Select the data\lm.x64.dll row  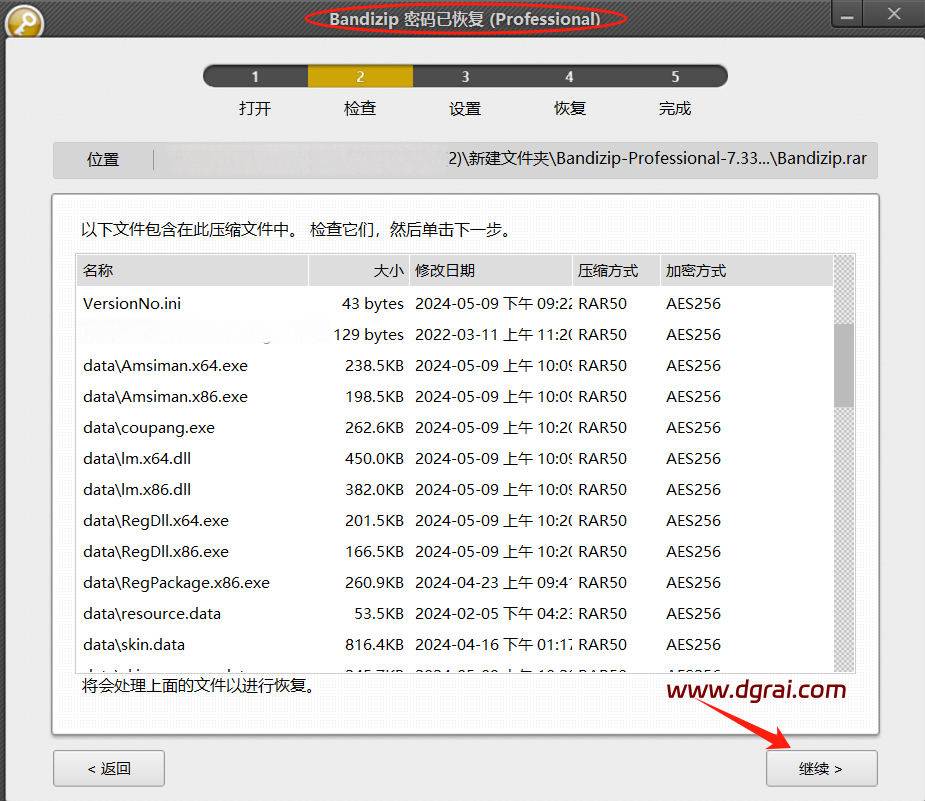tap(455, 459)
